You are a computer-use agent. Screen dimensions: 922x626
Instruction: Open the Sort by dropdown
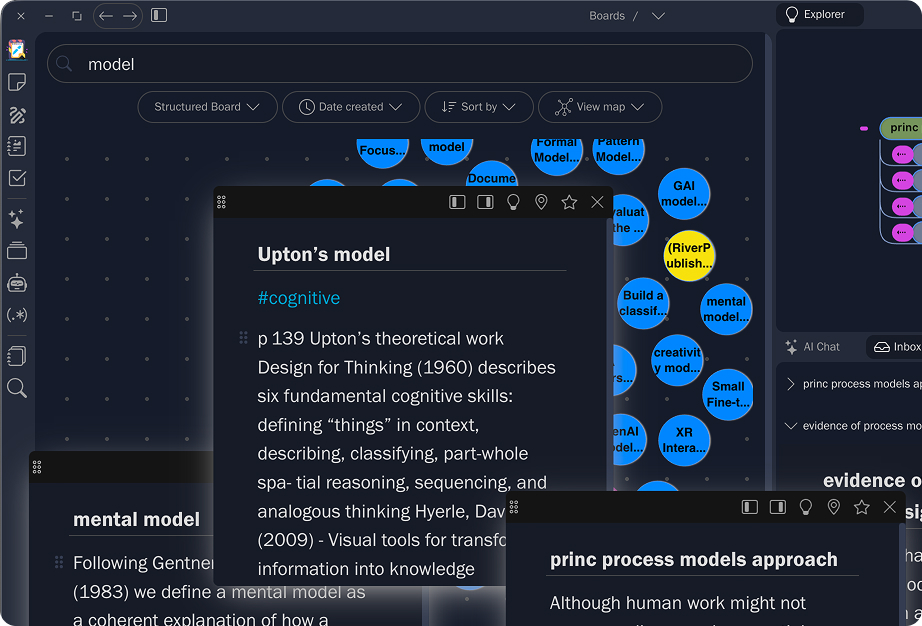[478, 107]
